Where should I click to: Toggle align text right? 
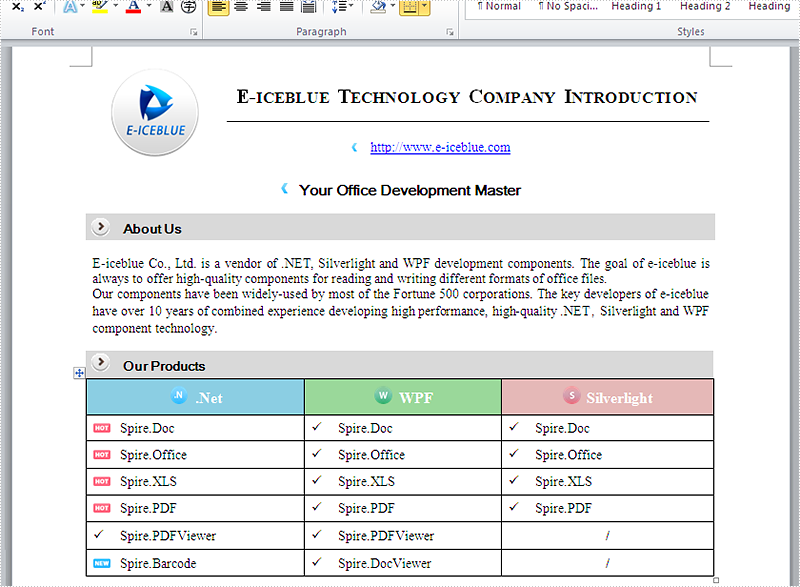tap(264, 7)
